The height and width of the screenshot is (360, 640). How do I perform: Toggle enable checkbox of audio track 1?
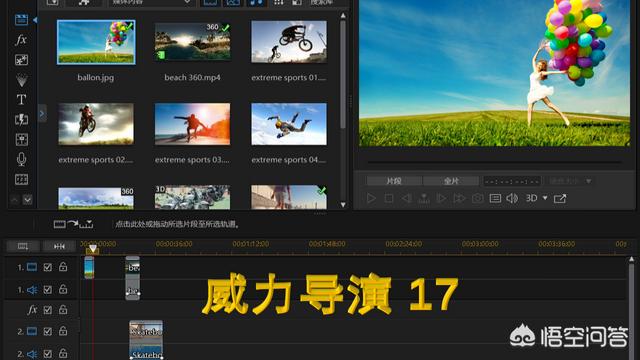click(x=48, y=289)
